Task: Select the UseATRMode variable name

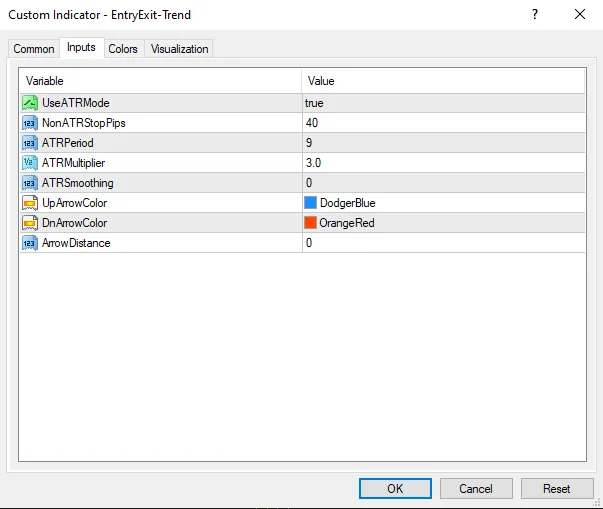Action: point(76,103)
